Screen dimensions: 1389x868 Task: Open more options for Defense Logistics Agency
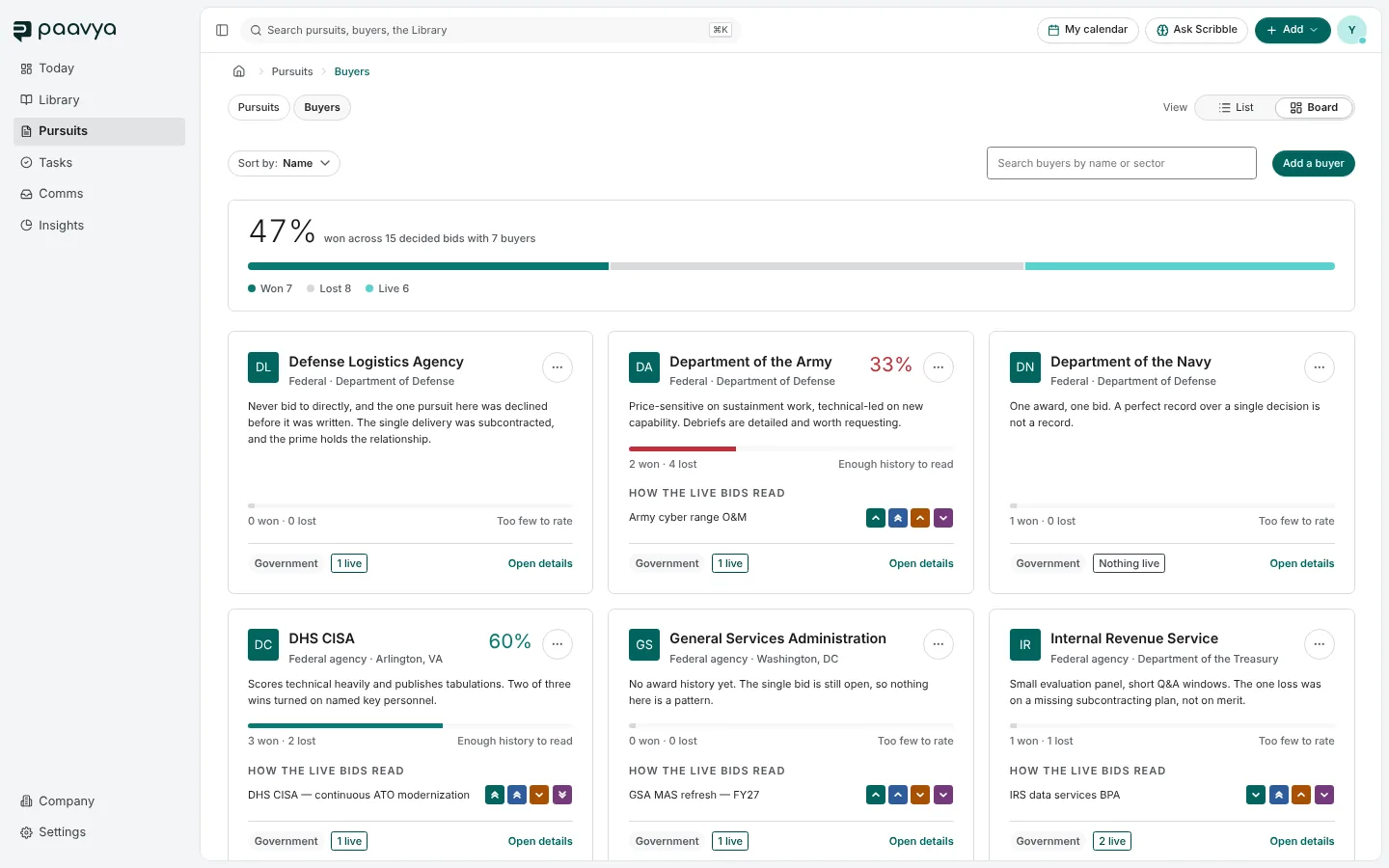coord(558,367)
